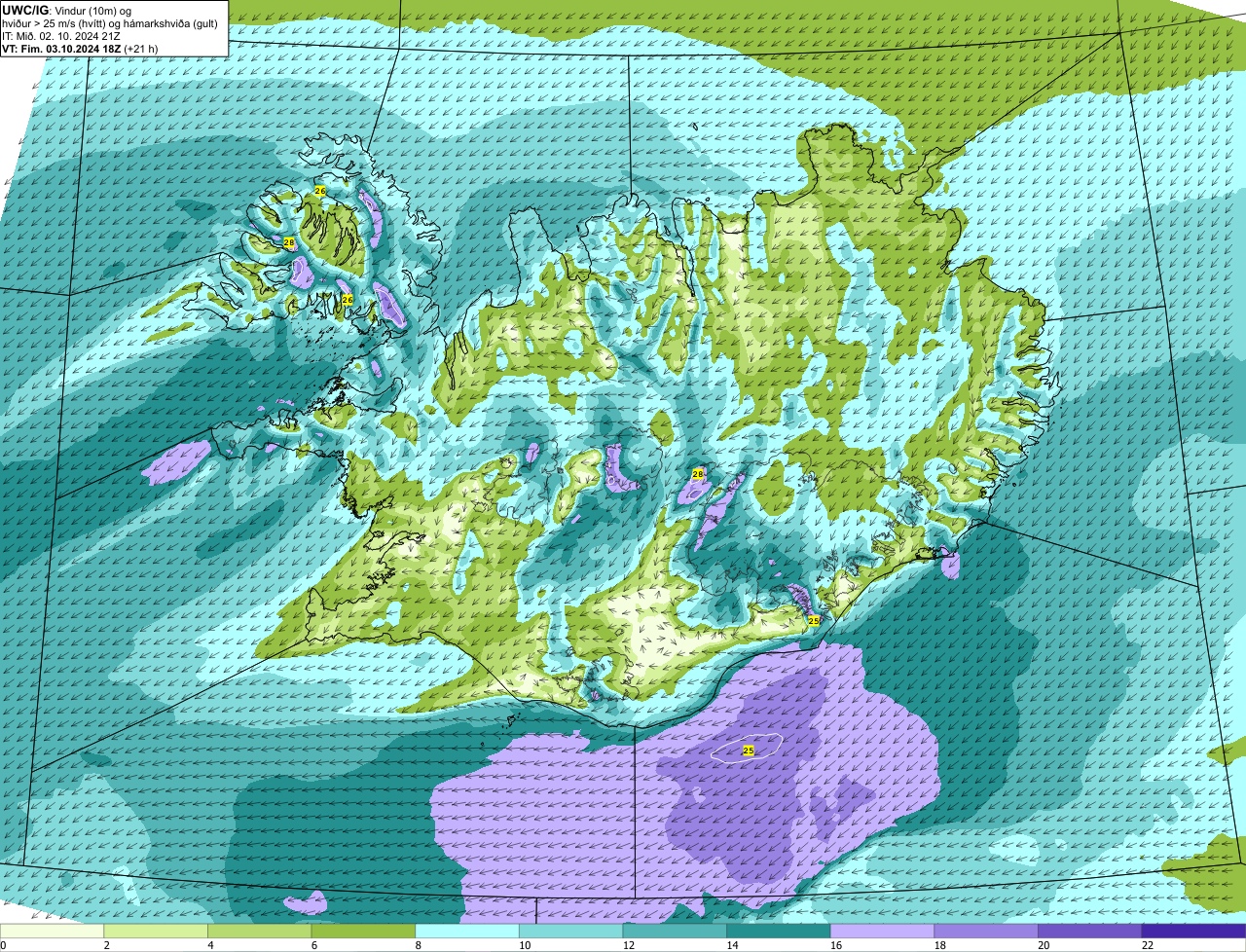Click the 'IT: Mið. 02. 10. 2024 21Z' line
The image size is (1246, 952).
(61, 36)
